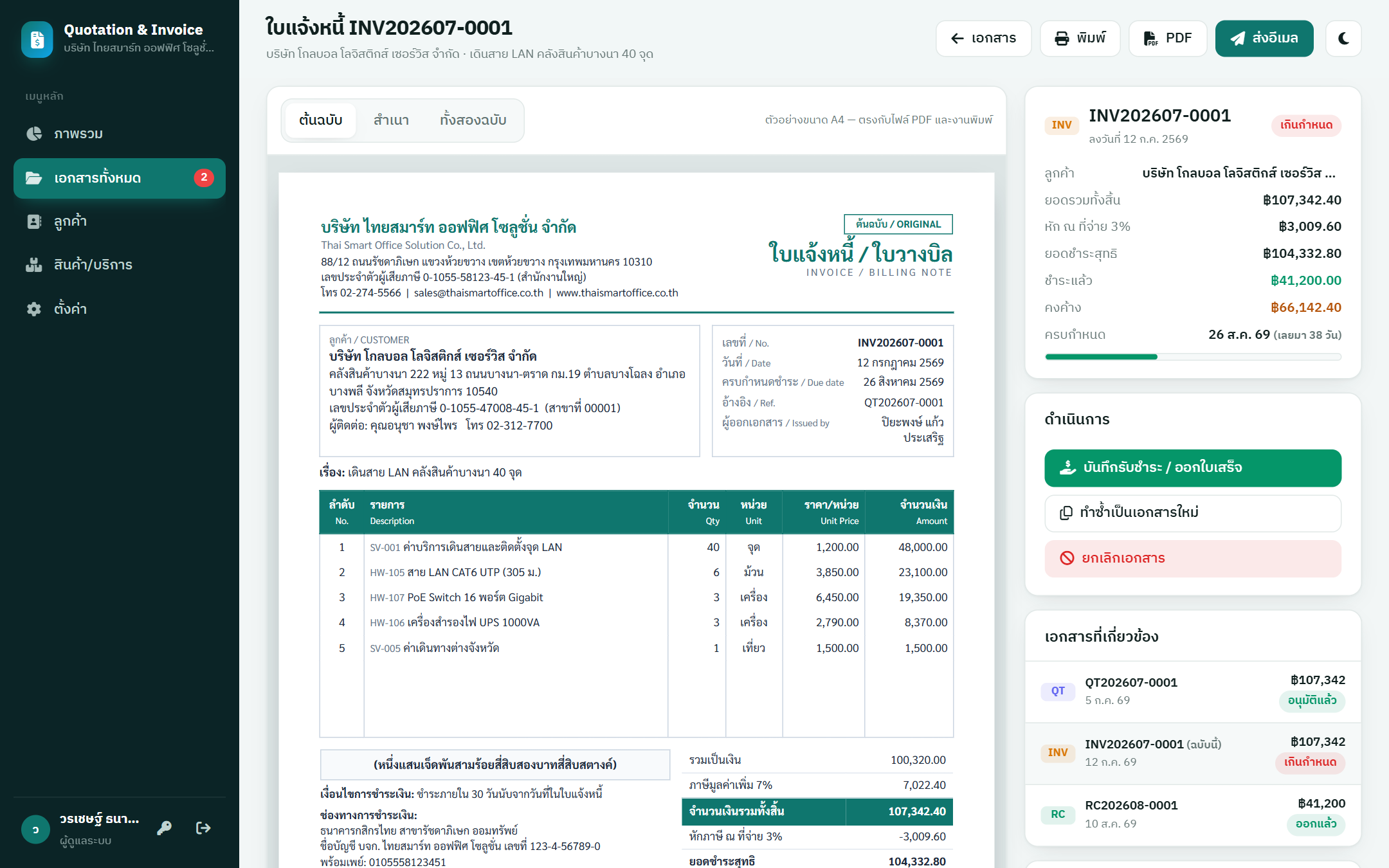Click the logout icon
The width and height of the screenshot is (1389, 868).
pyautogui.click(x=203, y=828)
